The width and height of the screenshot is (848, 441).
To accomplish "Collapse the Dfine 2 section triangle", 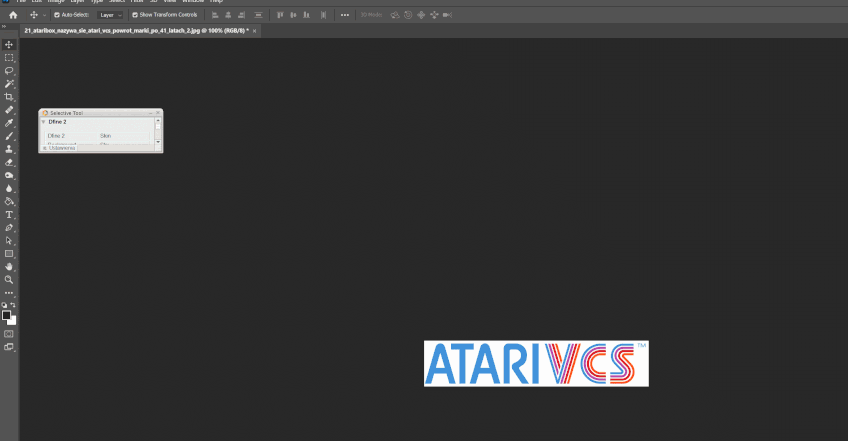I will 43,122.
